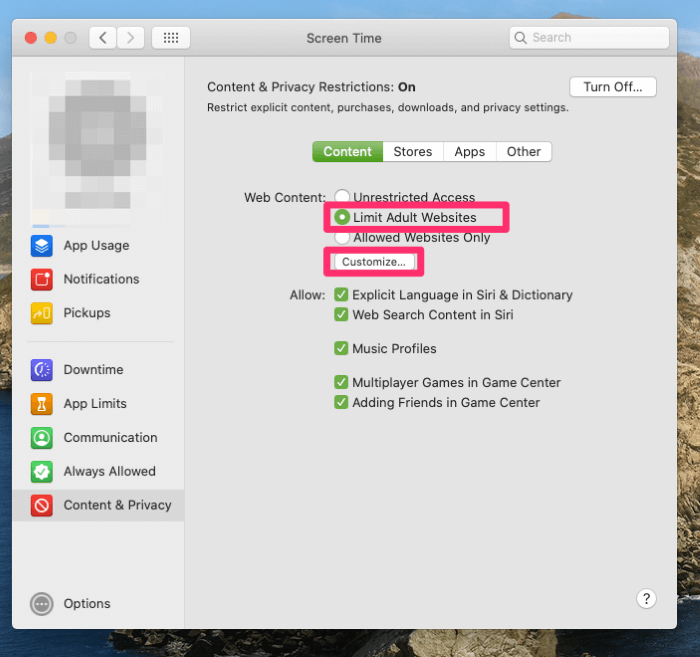700x657 pixels.
Task: Select the Pickups label
Action: (87, 313)
